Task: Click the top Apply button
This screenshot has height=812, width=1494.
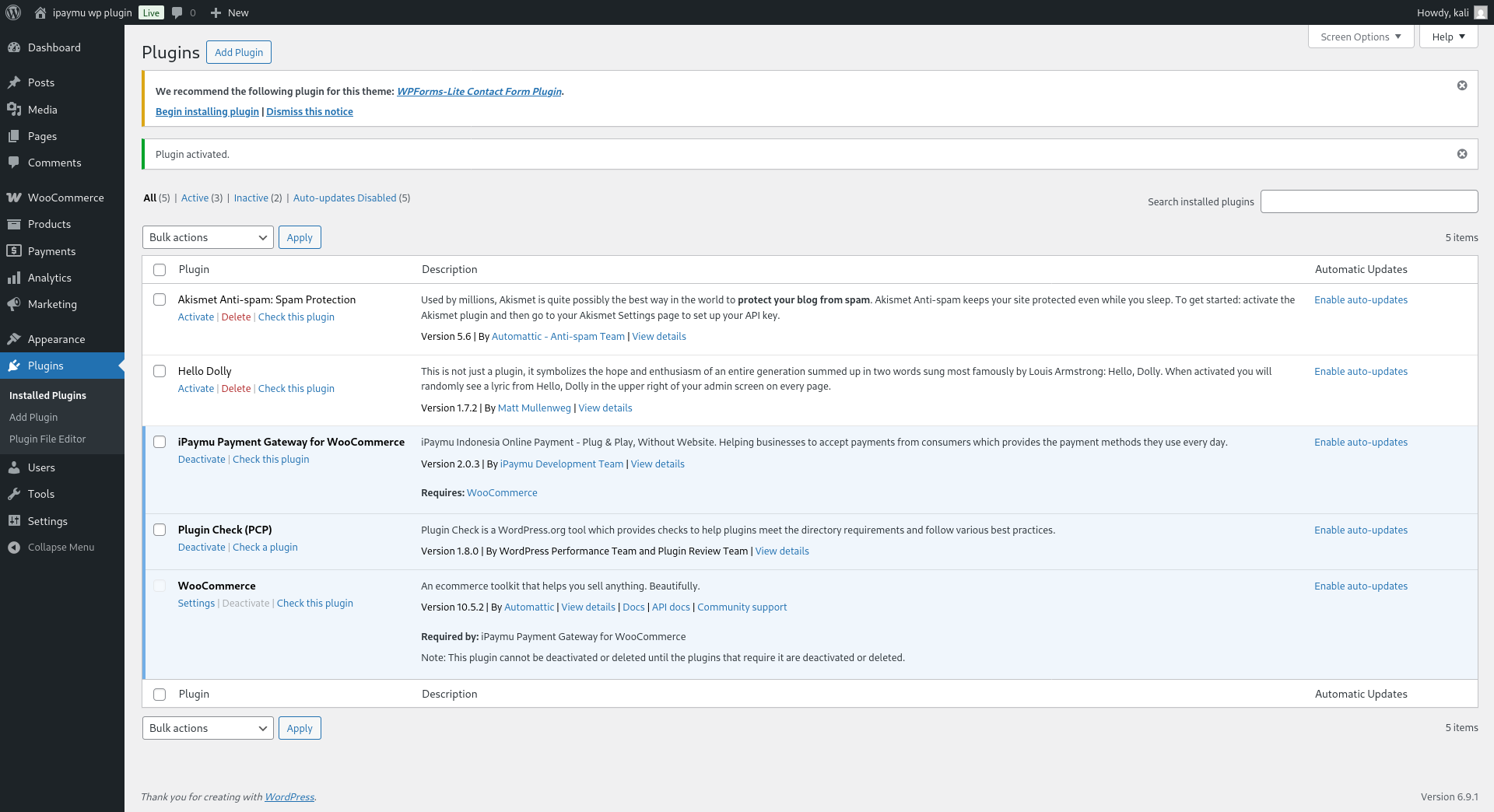Action: click(300, 237)
